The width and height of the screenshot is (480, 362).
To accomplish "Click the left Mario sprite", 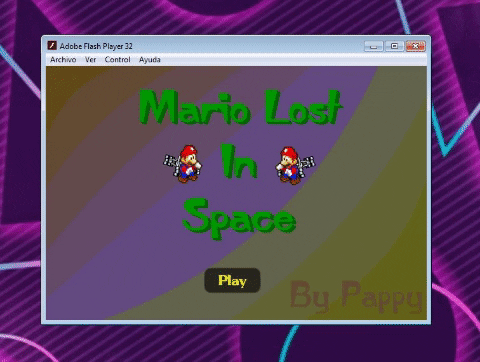I will click(x=183, y=164).
